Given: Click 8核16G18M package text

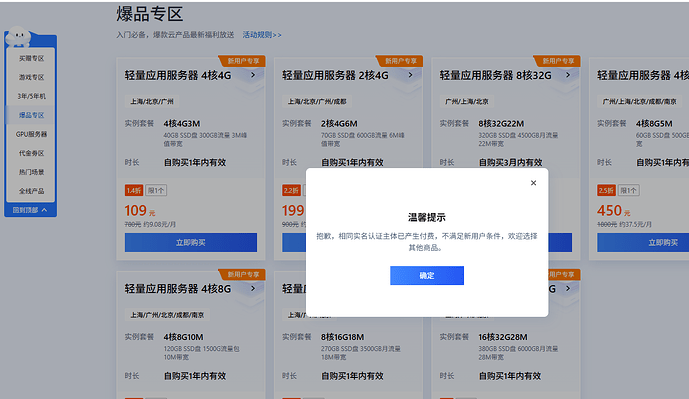Looking at the screenshot, I should (x=342, y=337).
